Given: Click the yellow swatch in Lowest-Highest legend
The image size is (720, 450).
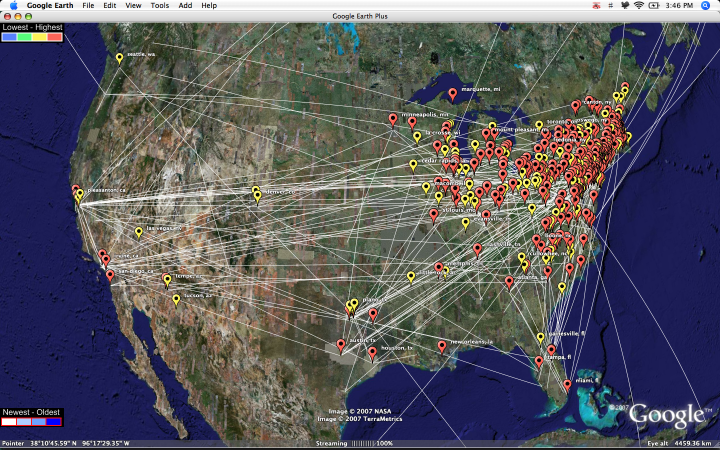Looking at the screenshot, I should (39, 37).
